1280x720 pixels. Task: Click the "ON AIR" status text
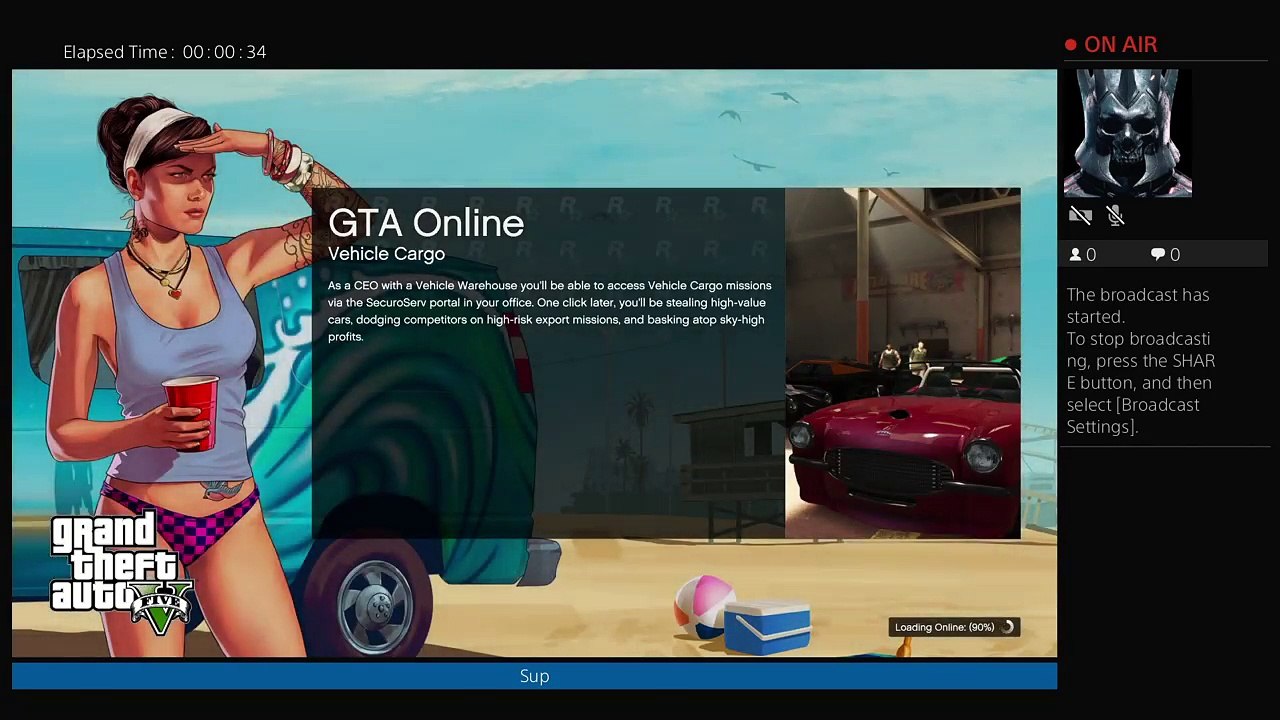1120,45
